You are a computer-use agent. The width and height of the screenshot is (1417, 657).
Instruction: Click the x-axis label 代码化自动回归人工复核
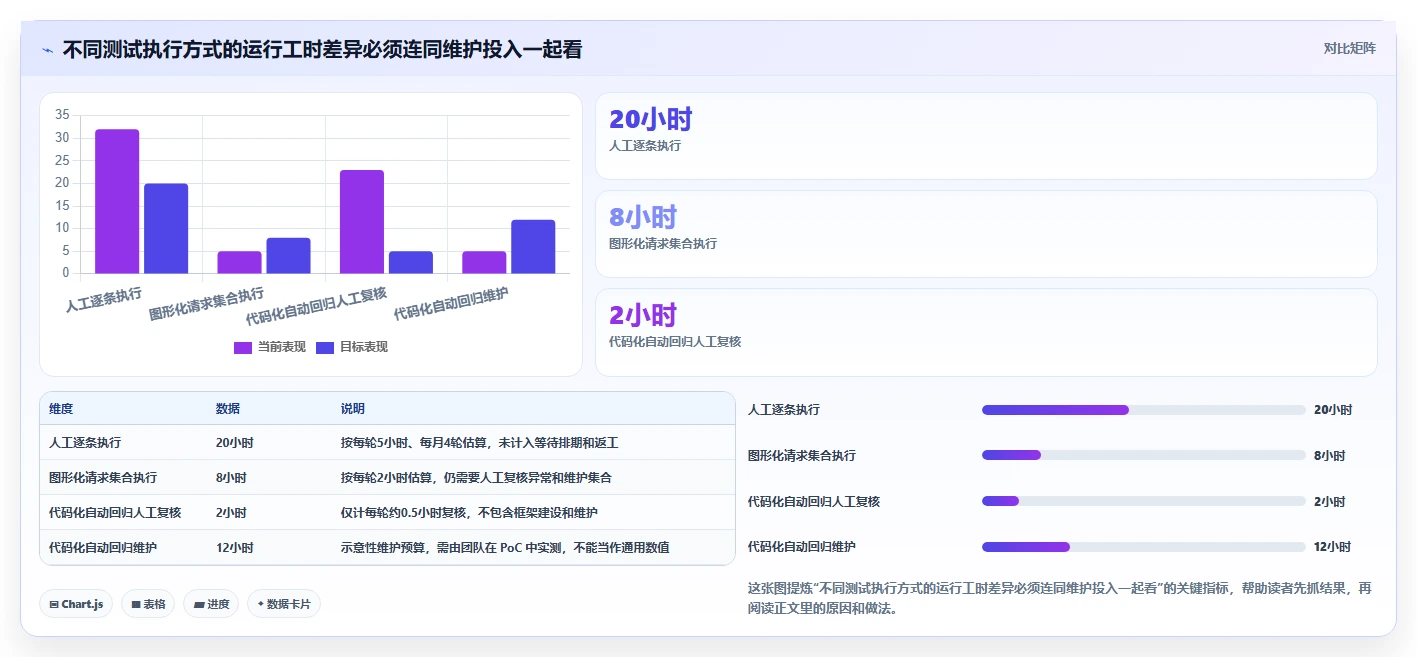(x=317, y=306)
